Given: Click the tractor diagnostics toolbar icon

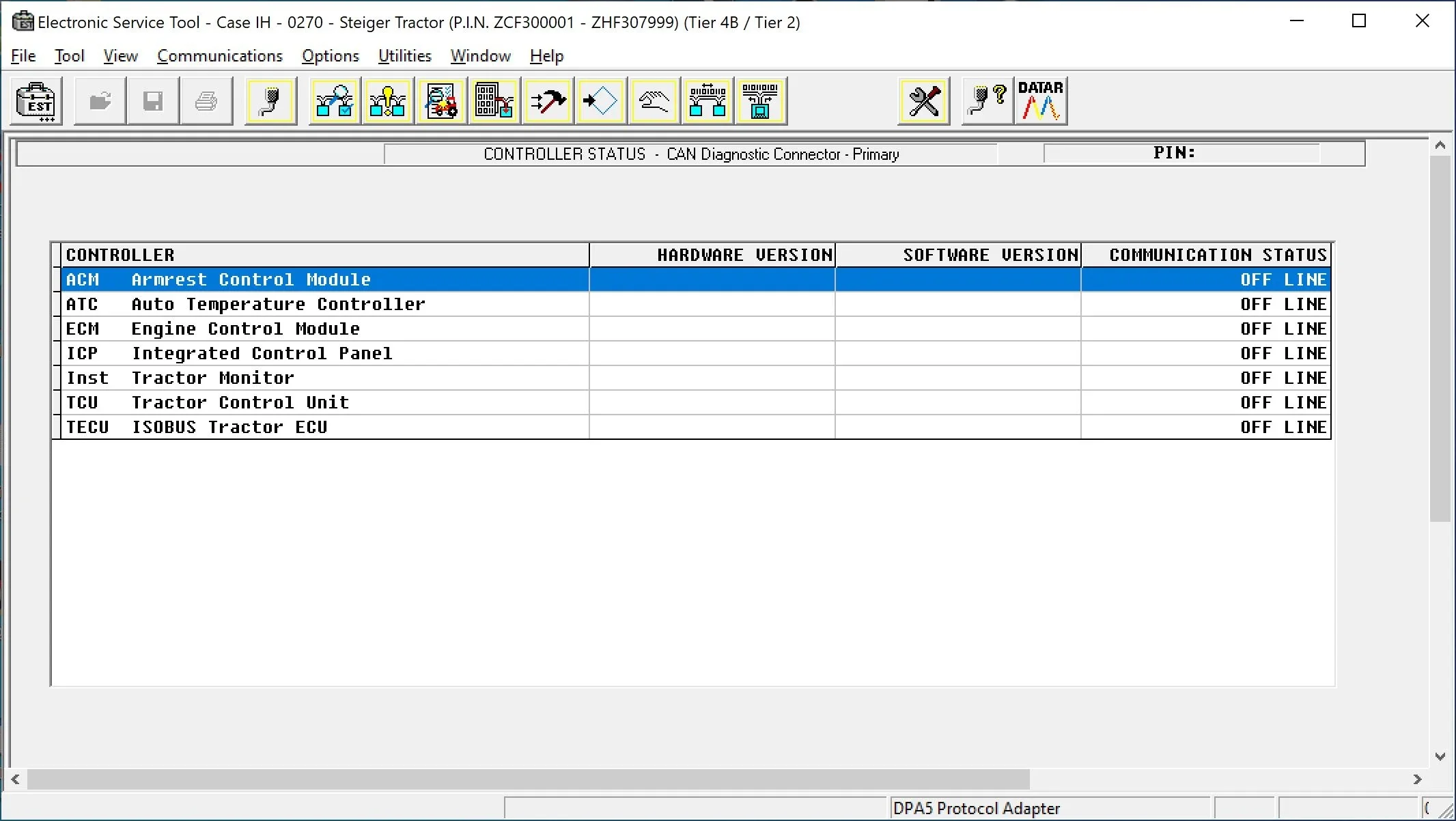Looking at the screenshot, I should tap(440, 101).
